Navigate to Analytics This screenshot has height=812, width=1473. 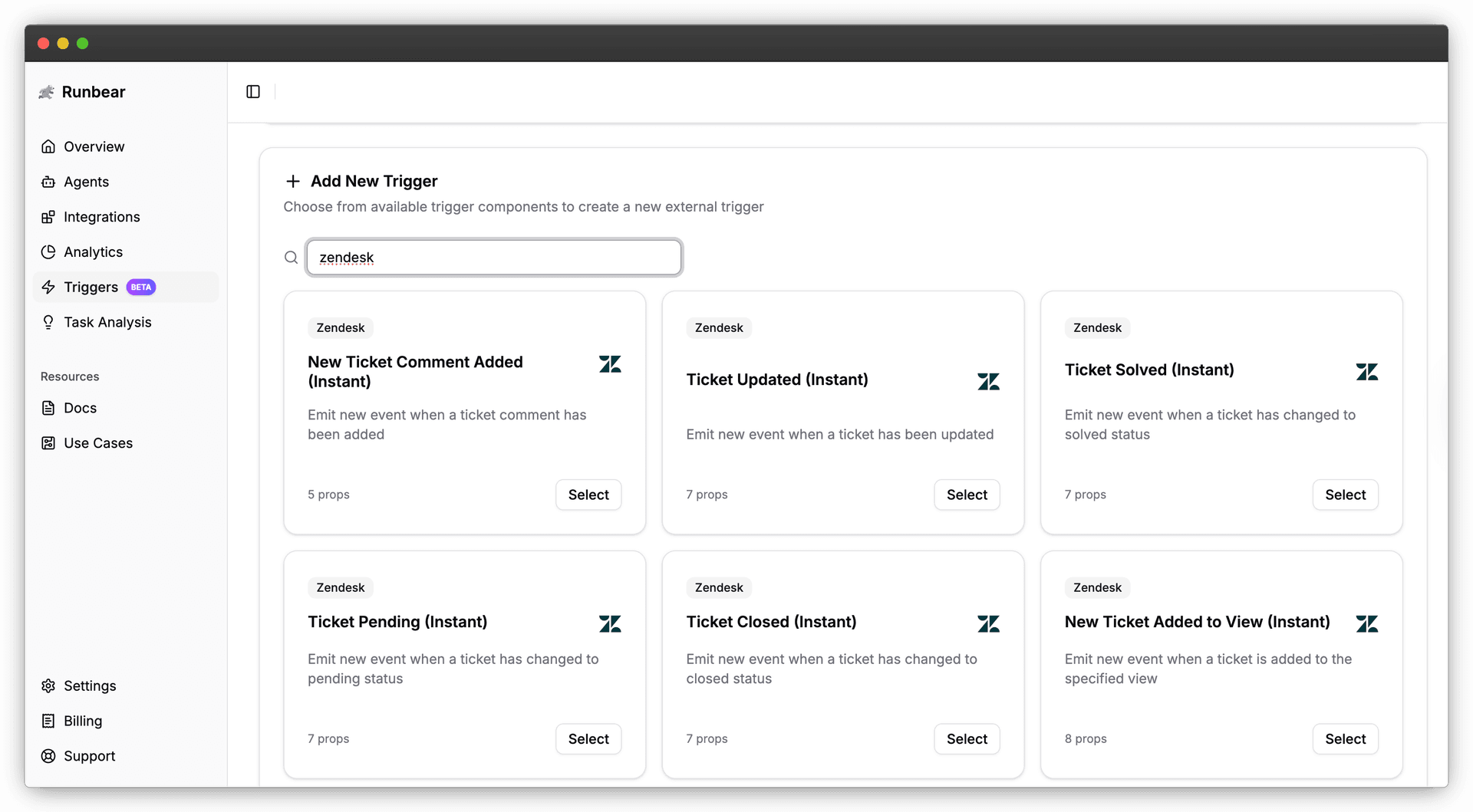[x=93, y=252]
